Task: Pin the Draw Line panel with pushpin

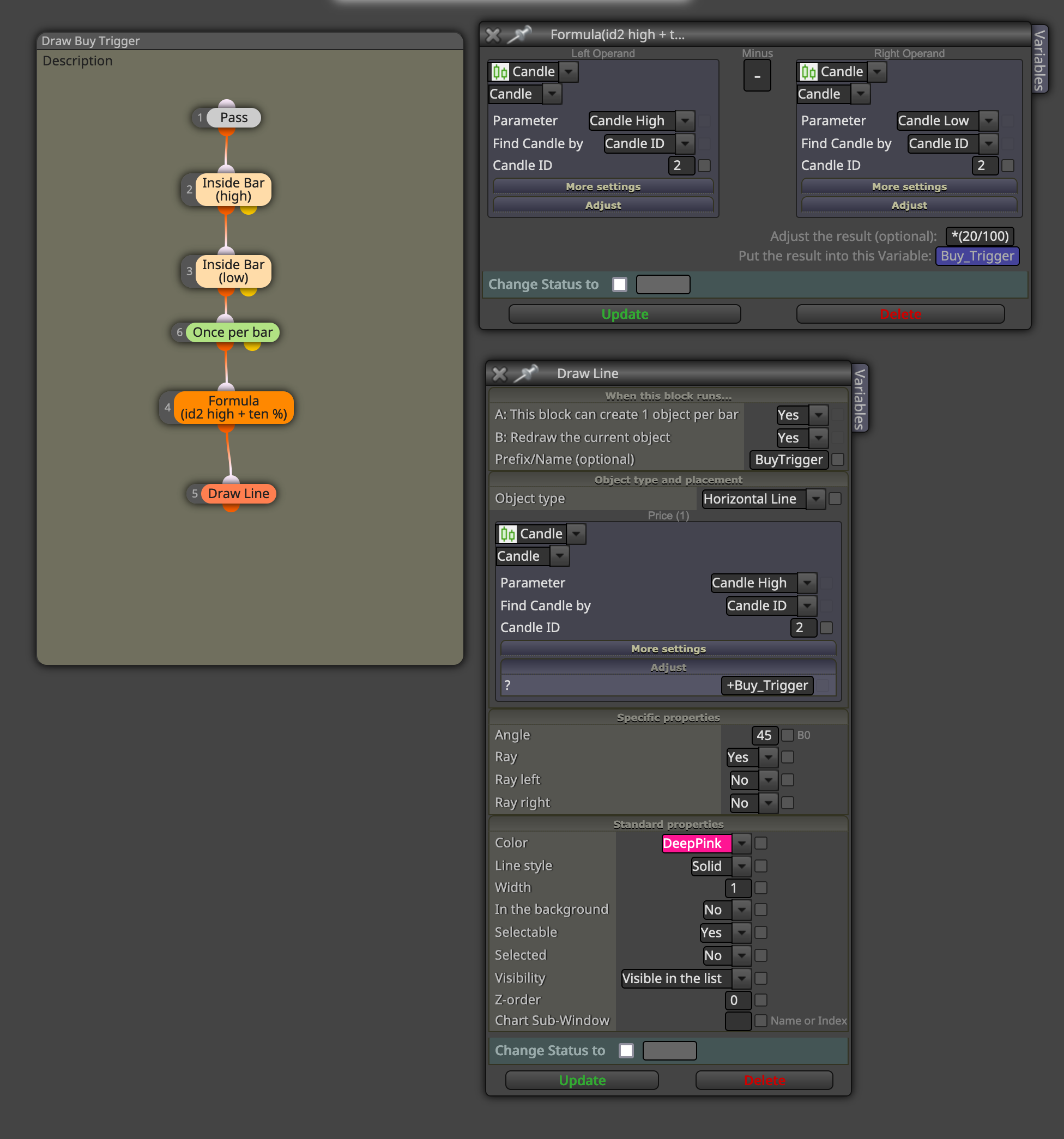Action: [526, 373]
